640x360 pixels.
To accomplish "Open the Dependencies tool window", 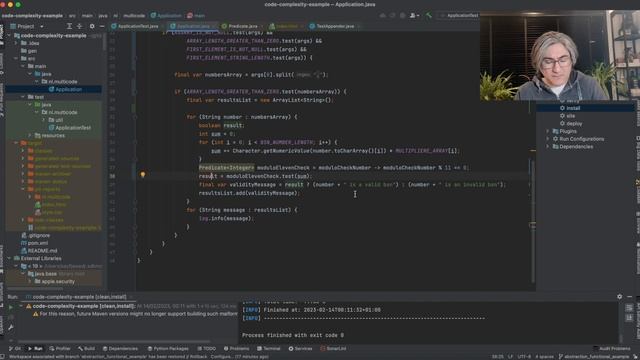I will coord(120,349).
